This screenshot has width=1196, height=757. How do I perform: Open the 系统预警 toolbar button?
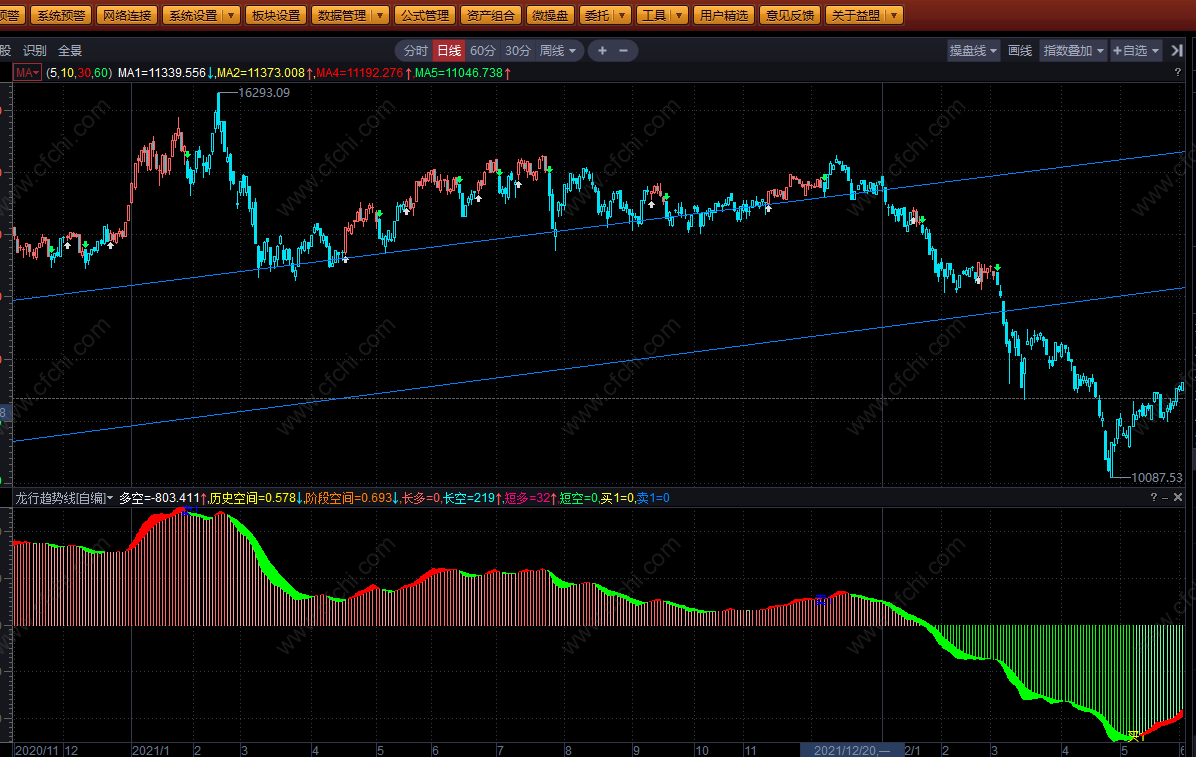point(62,15)
